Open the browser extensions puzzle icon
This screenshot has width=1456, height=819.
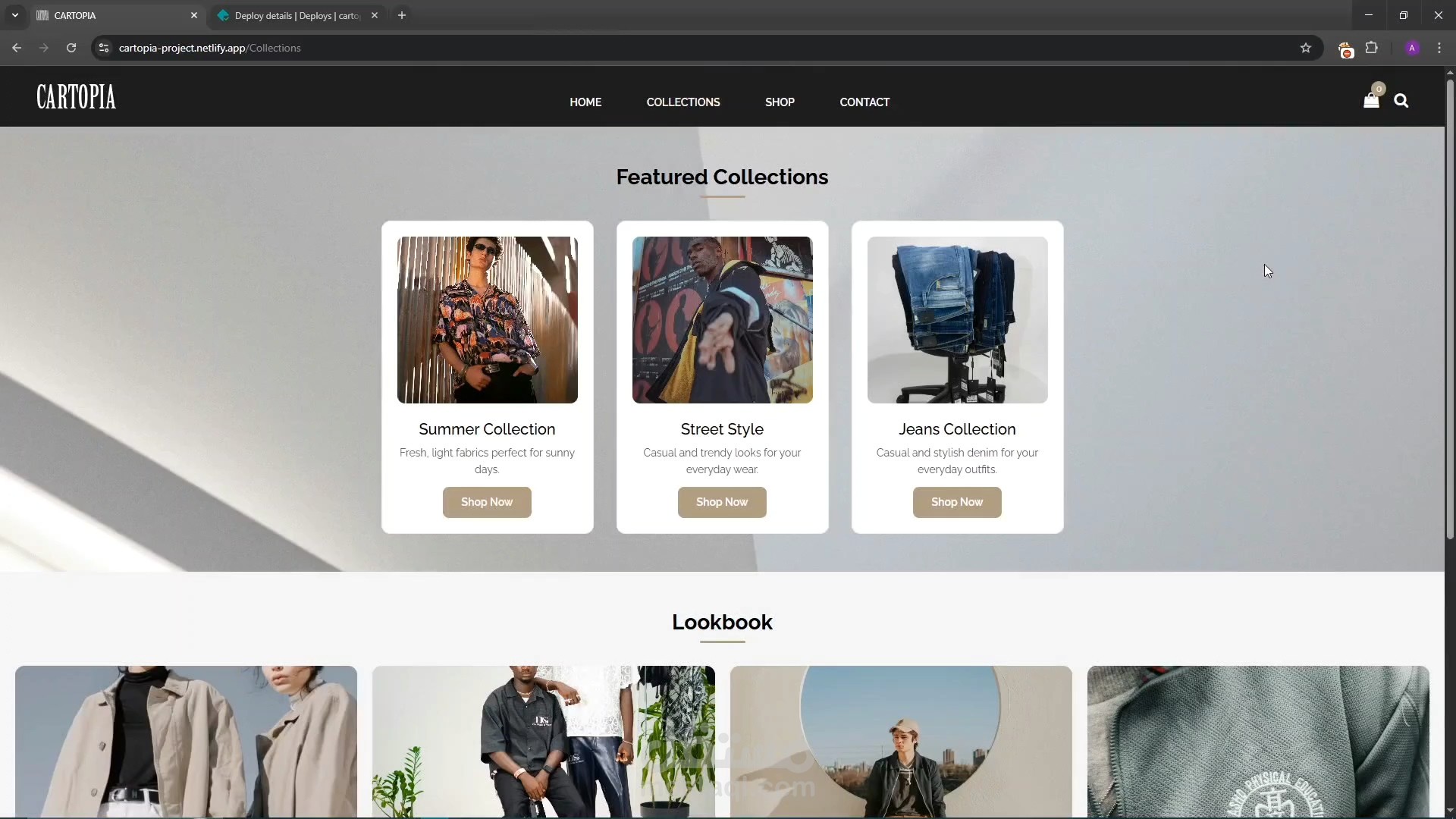click(1373, 48)
